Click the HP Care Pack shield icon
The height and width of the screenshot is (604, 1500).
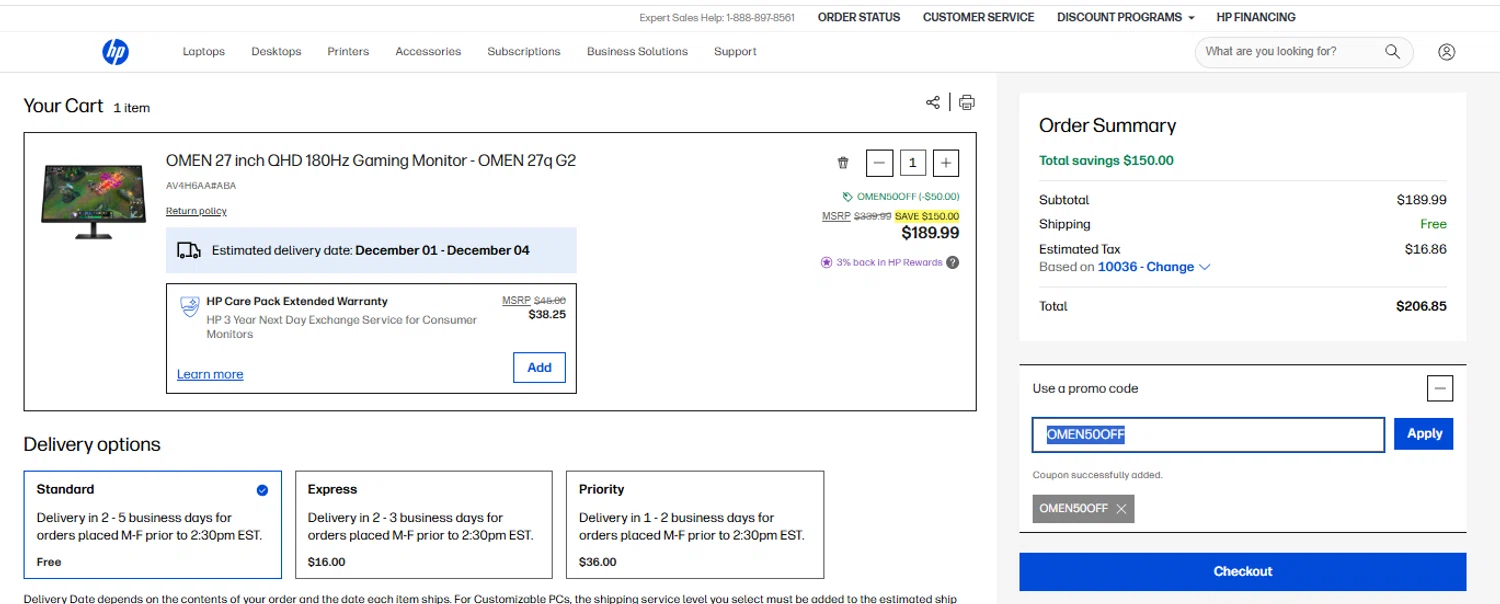click(x=189, y=307)
